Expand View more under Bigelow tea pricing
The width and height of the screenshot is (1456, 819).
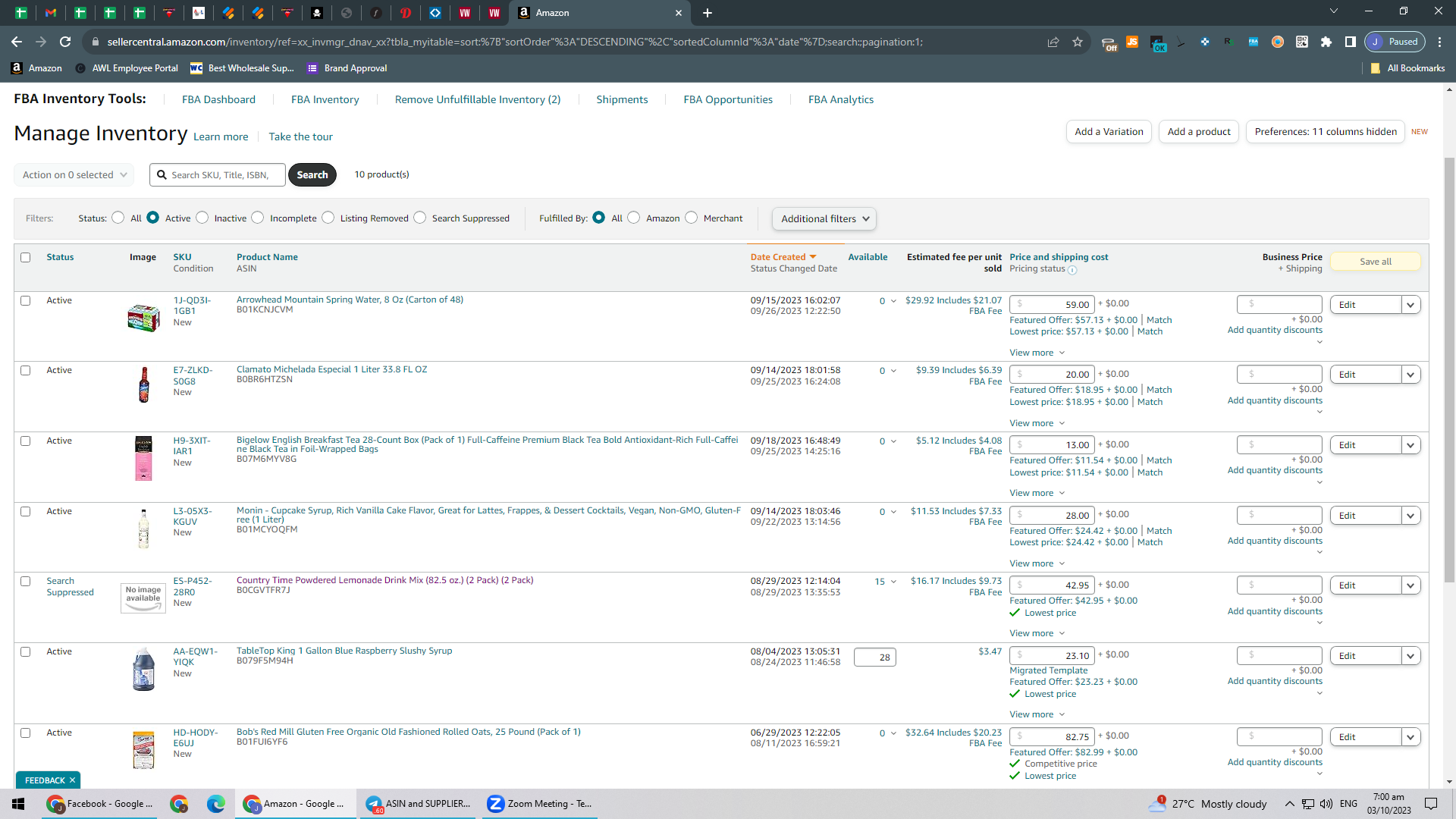pyautogui.click(x=1037, y=493)
